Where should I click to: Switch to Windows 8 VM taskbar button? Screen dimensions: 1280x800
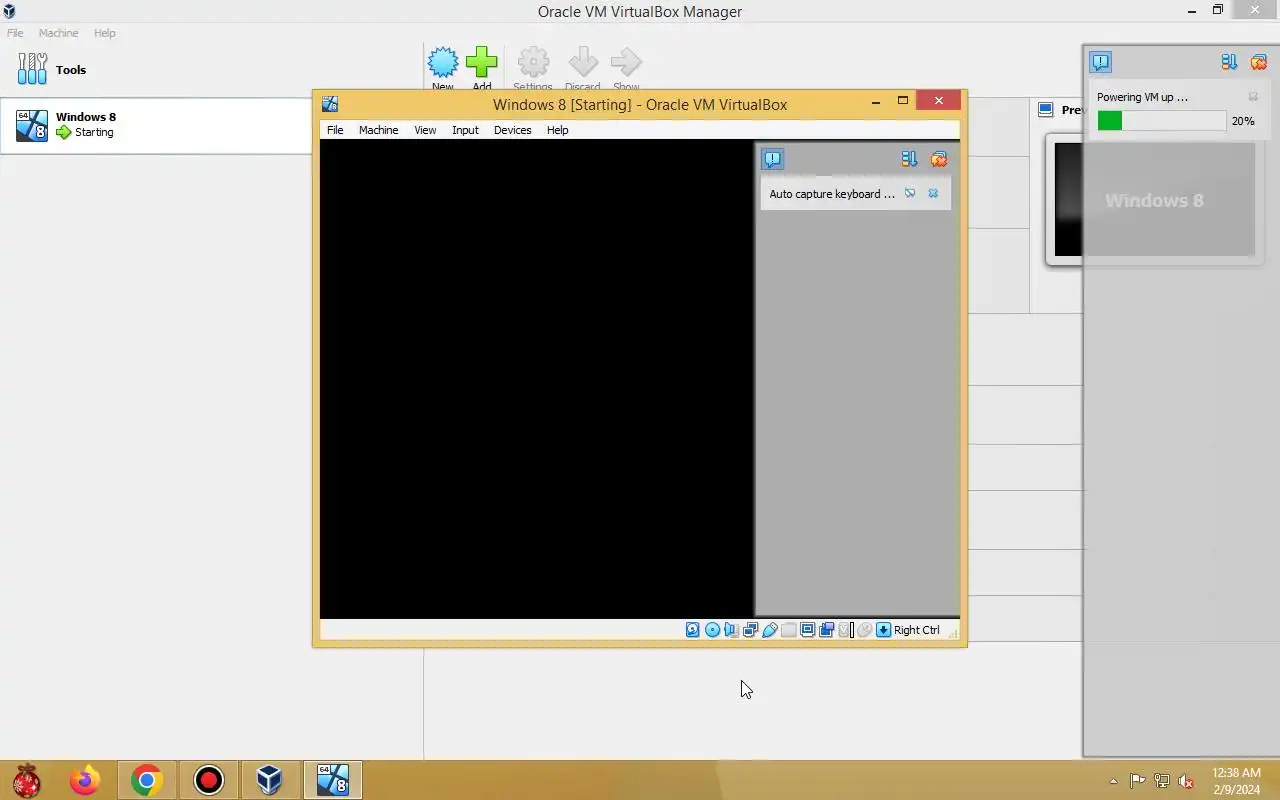[x=332, y=780]
